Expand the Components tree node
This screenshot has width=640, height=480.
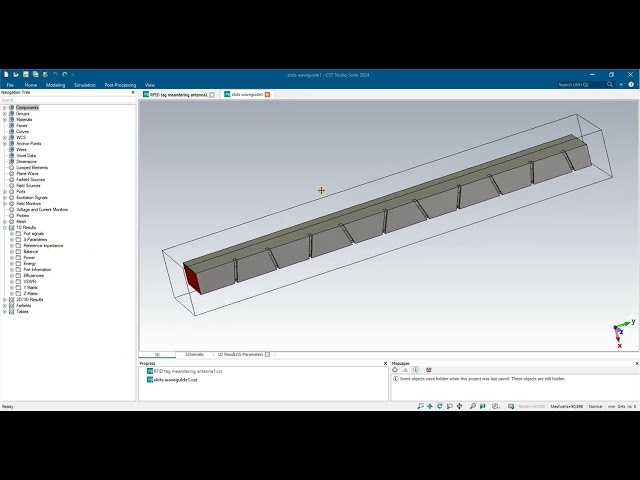5,108
